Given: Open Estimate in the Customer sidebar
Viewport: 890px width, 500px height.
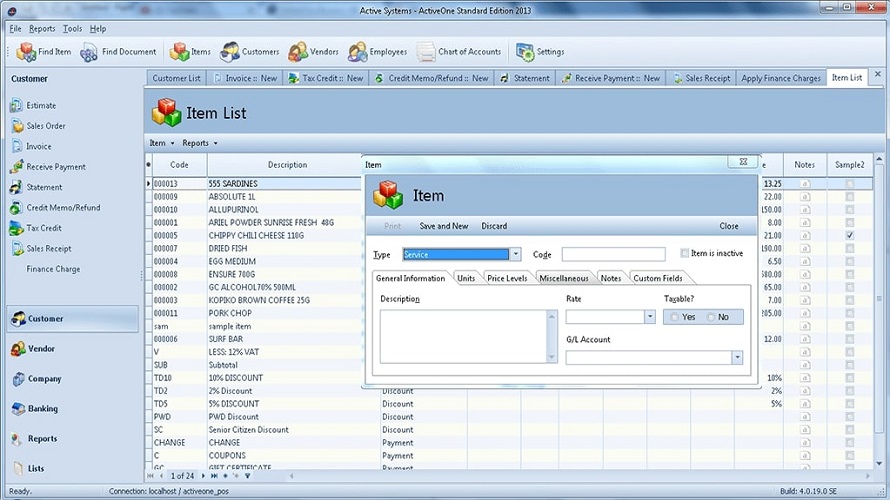Looking at the screenshot, I should pyautogui.click(x=33, y=106).
